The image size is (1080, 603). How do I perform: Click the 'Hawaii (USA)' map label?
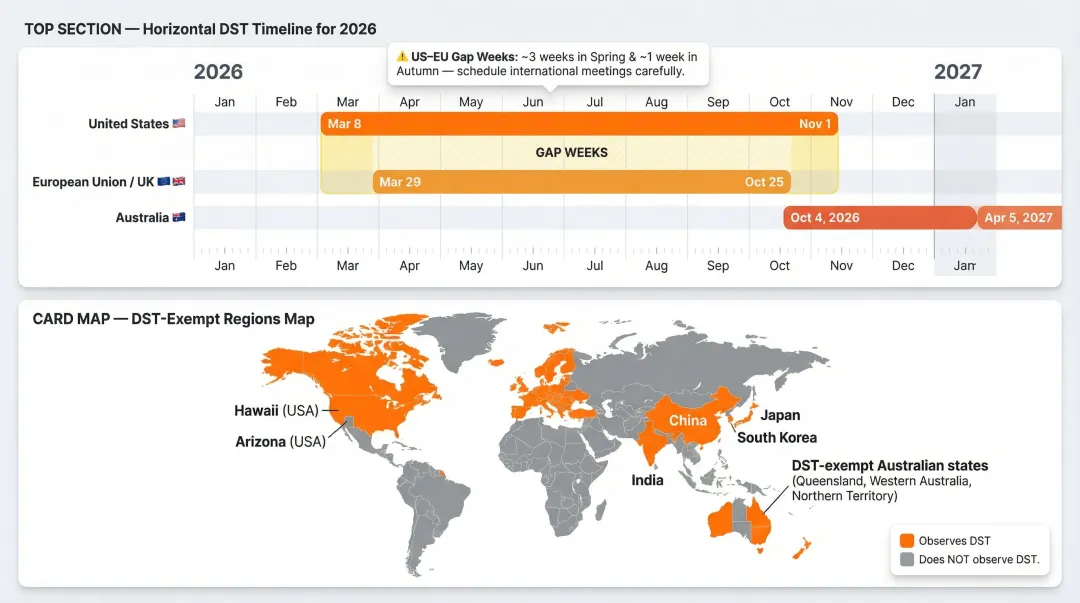click(x=276, y=410)
